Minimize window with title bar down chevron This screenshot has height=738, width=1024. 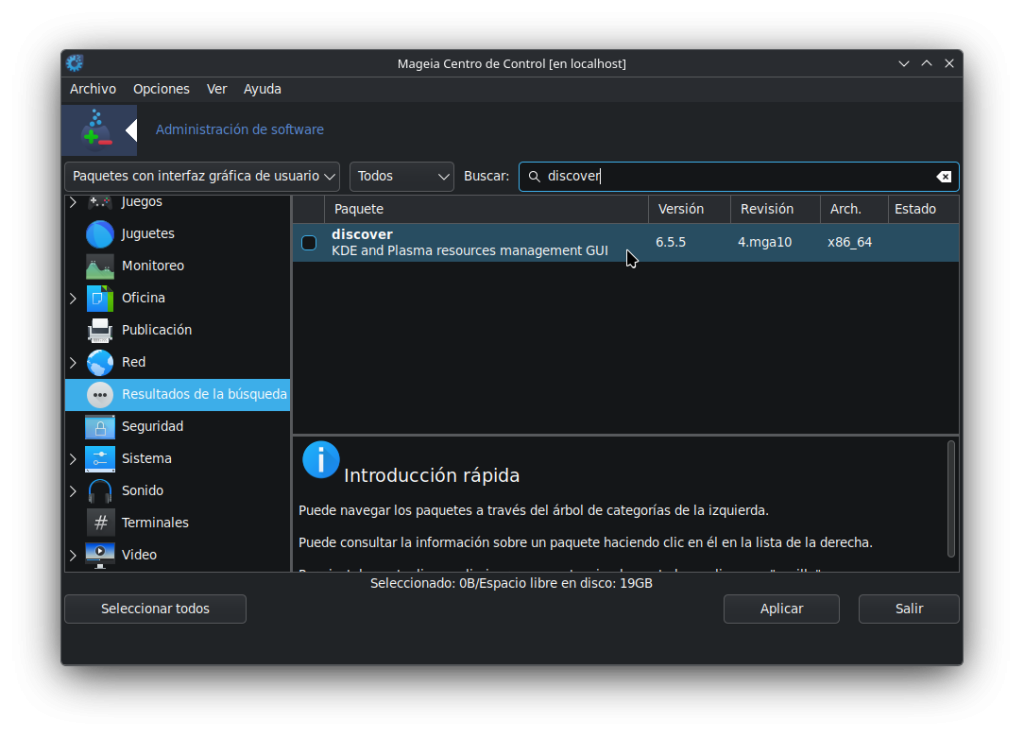coord(903,63)
